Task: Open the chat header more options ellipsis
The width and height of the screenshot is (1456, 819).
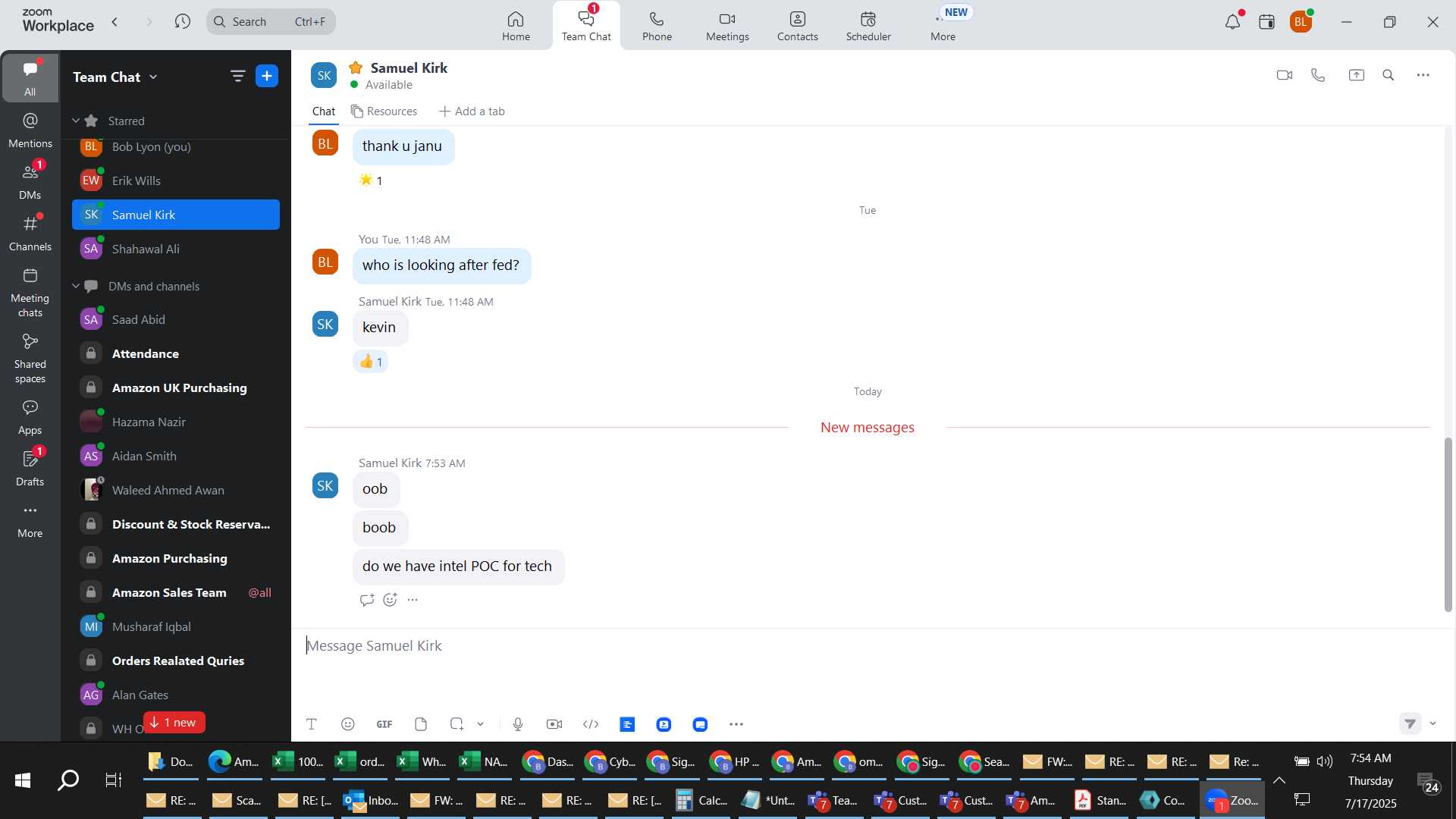Action: tap(1423, 75)
